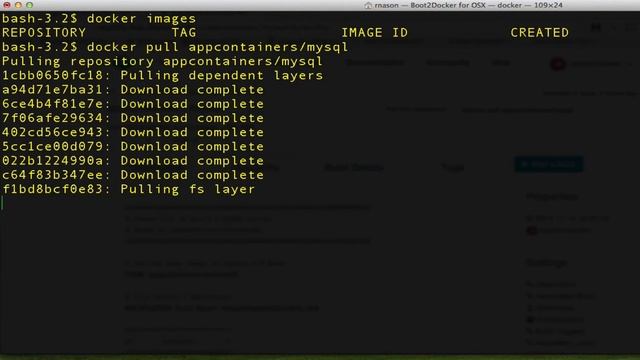Click the CREATED column header

540,33
